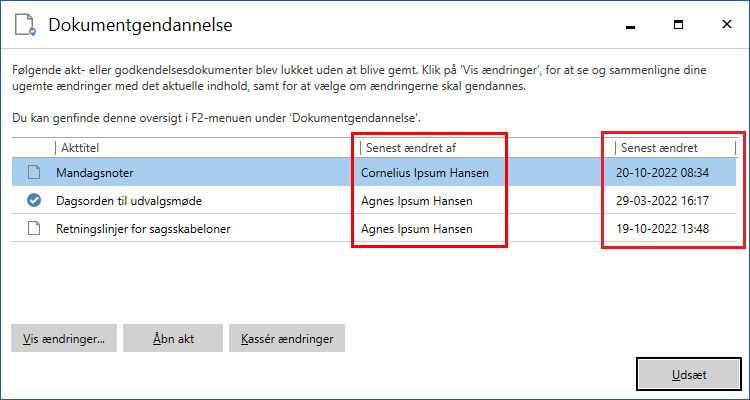Sort by the 'Senest ændret' date column header
The image size is (750, 400).
pyautogui.click(x=659, y=148)
